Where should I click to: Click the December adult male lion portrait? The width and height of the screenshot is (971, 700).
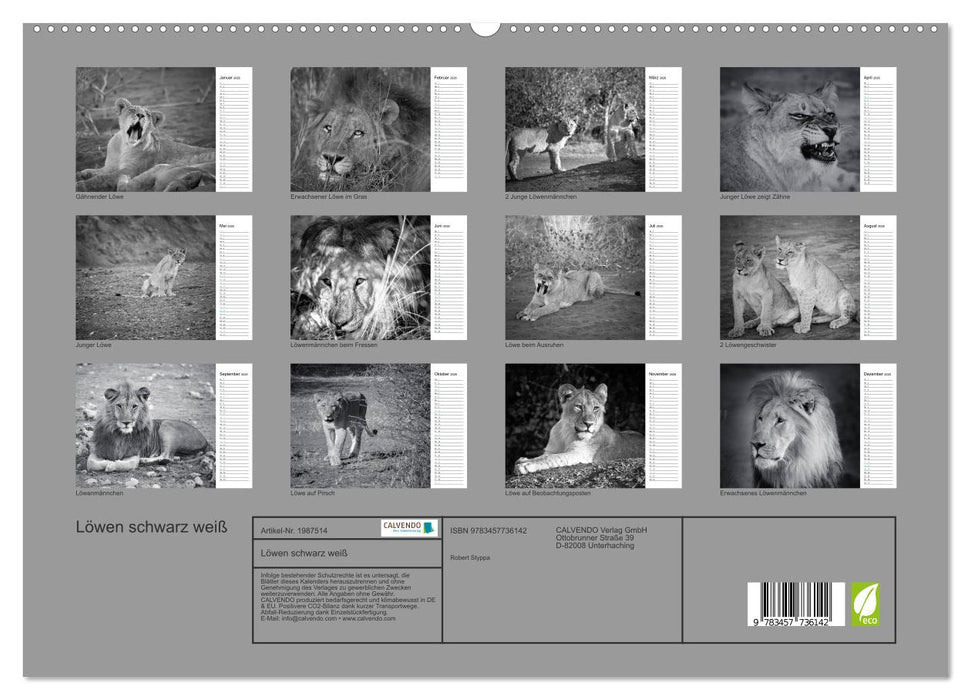(790, 425)
